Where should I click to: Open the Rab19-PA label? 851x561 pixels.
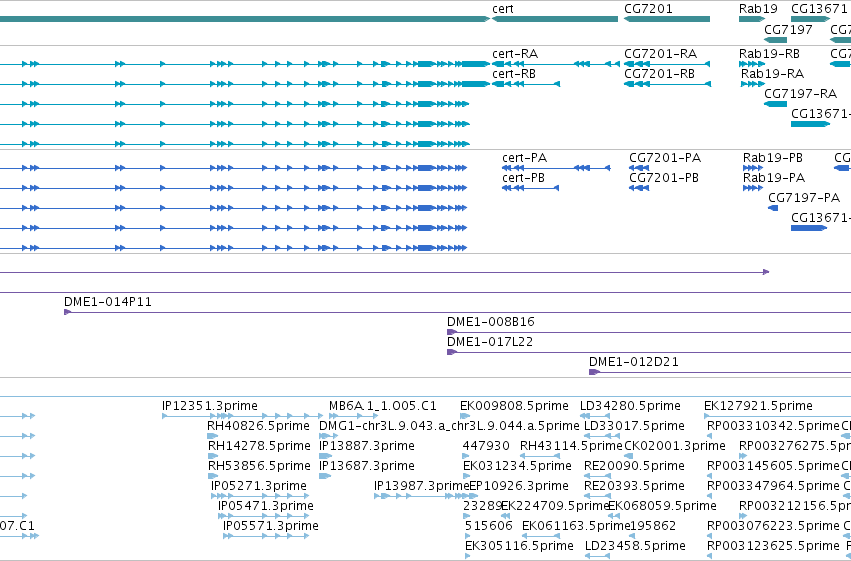click(x=774, y=178)
